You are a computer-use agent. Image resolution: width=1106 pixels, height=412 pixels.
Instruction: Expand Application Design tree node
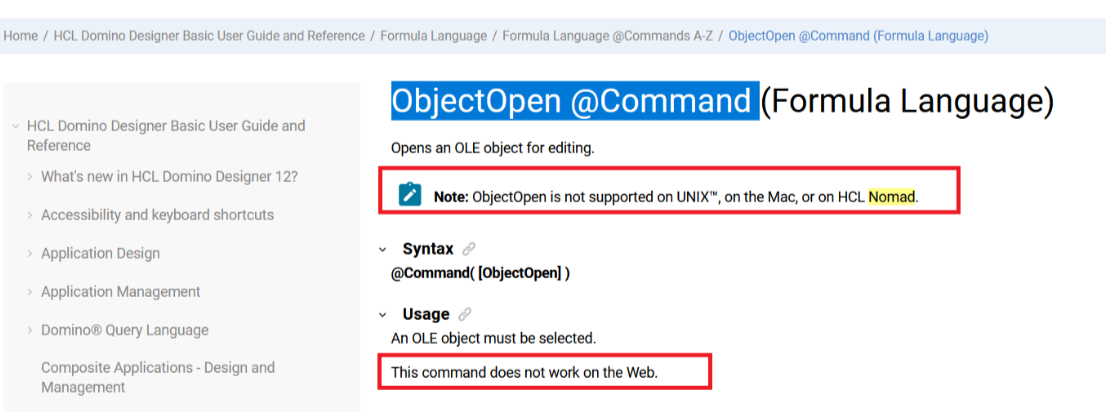click(30, 253)
